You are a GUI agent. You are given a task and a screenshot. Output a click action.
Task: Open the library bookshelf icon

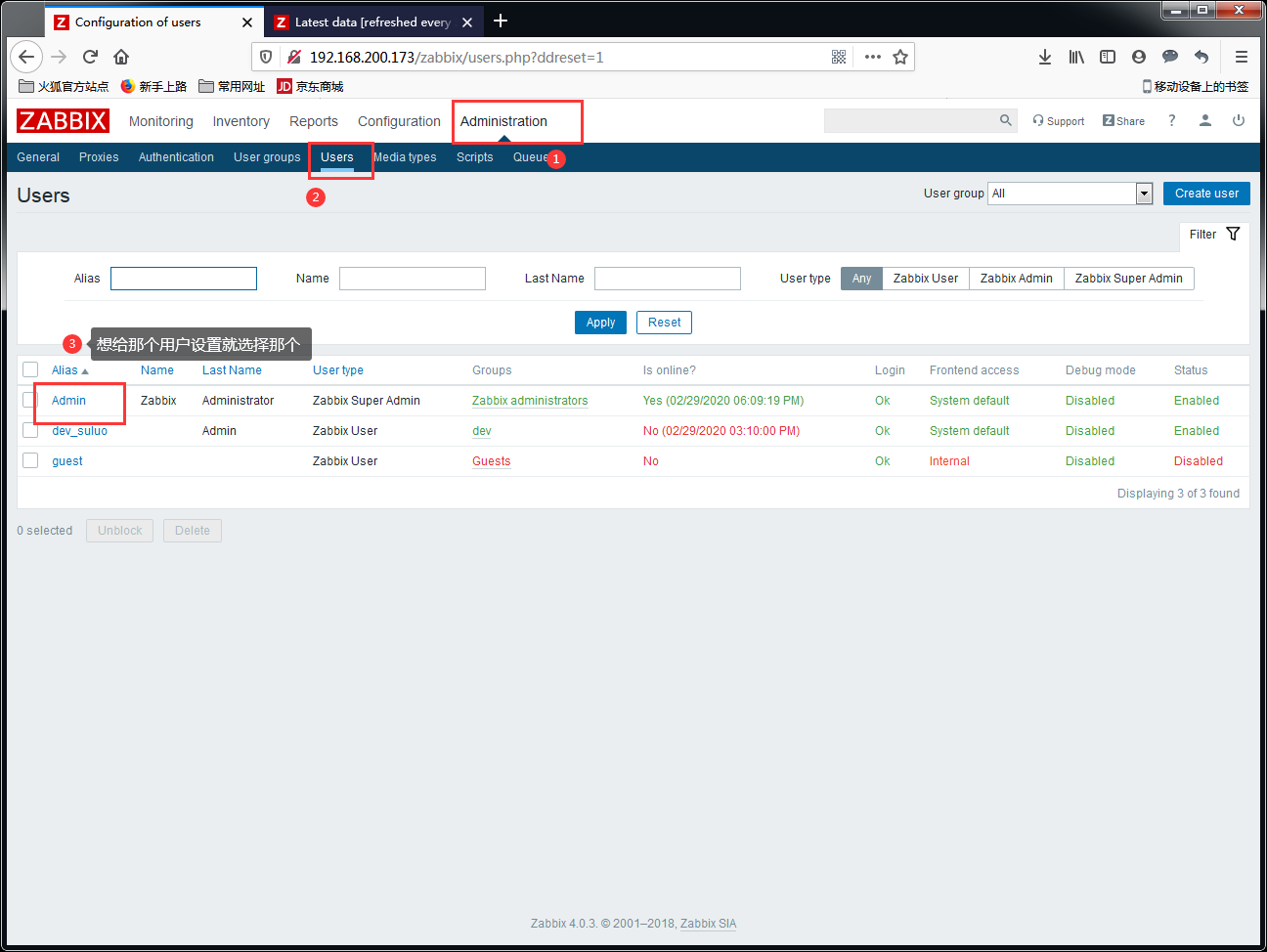pos(1076,57)
